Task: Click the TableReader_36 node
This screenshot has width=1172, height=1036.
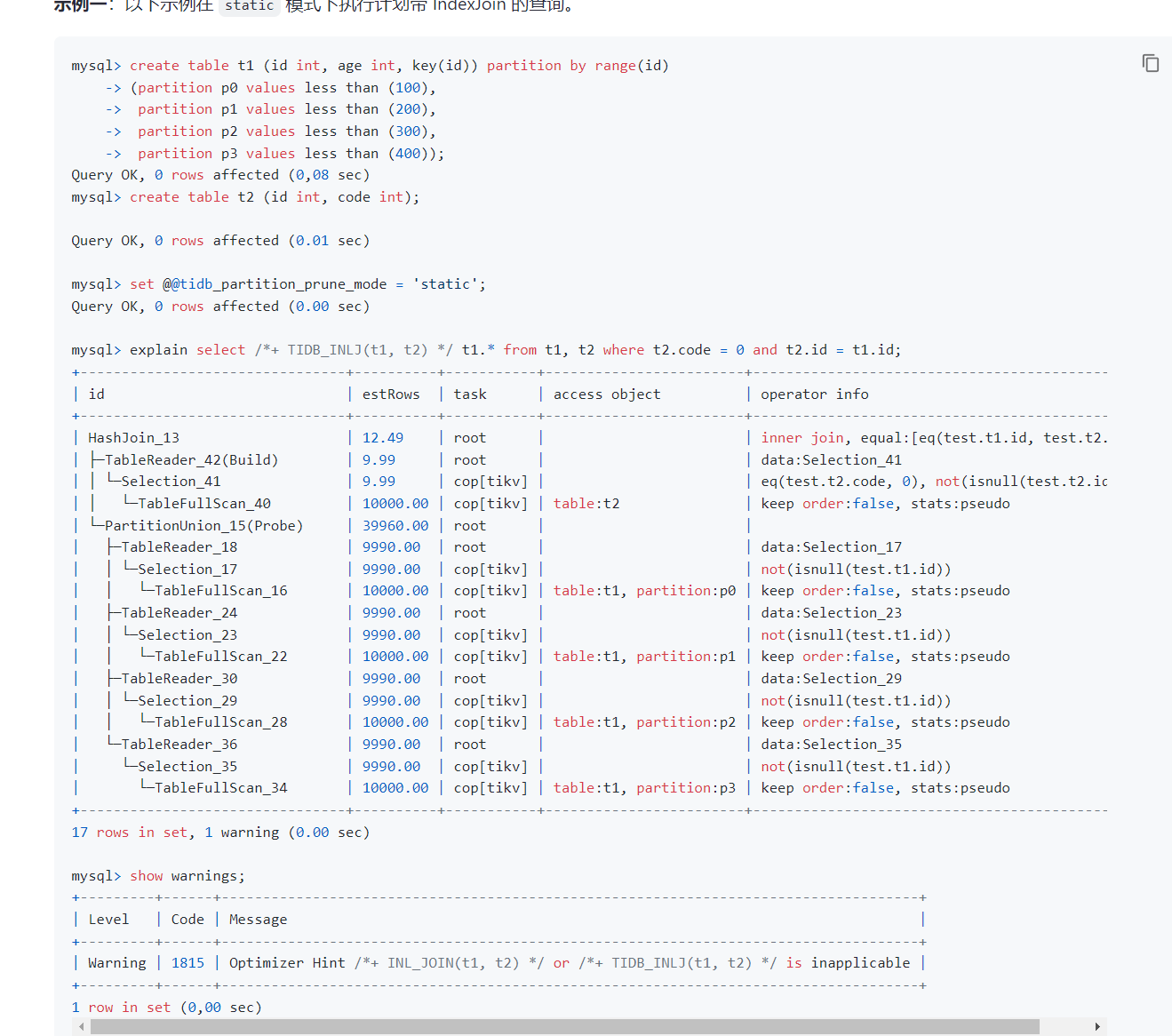Action: 179,745
